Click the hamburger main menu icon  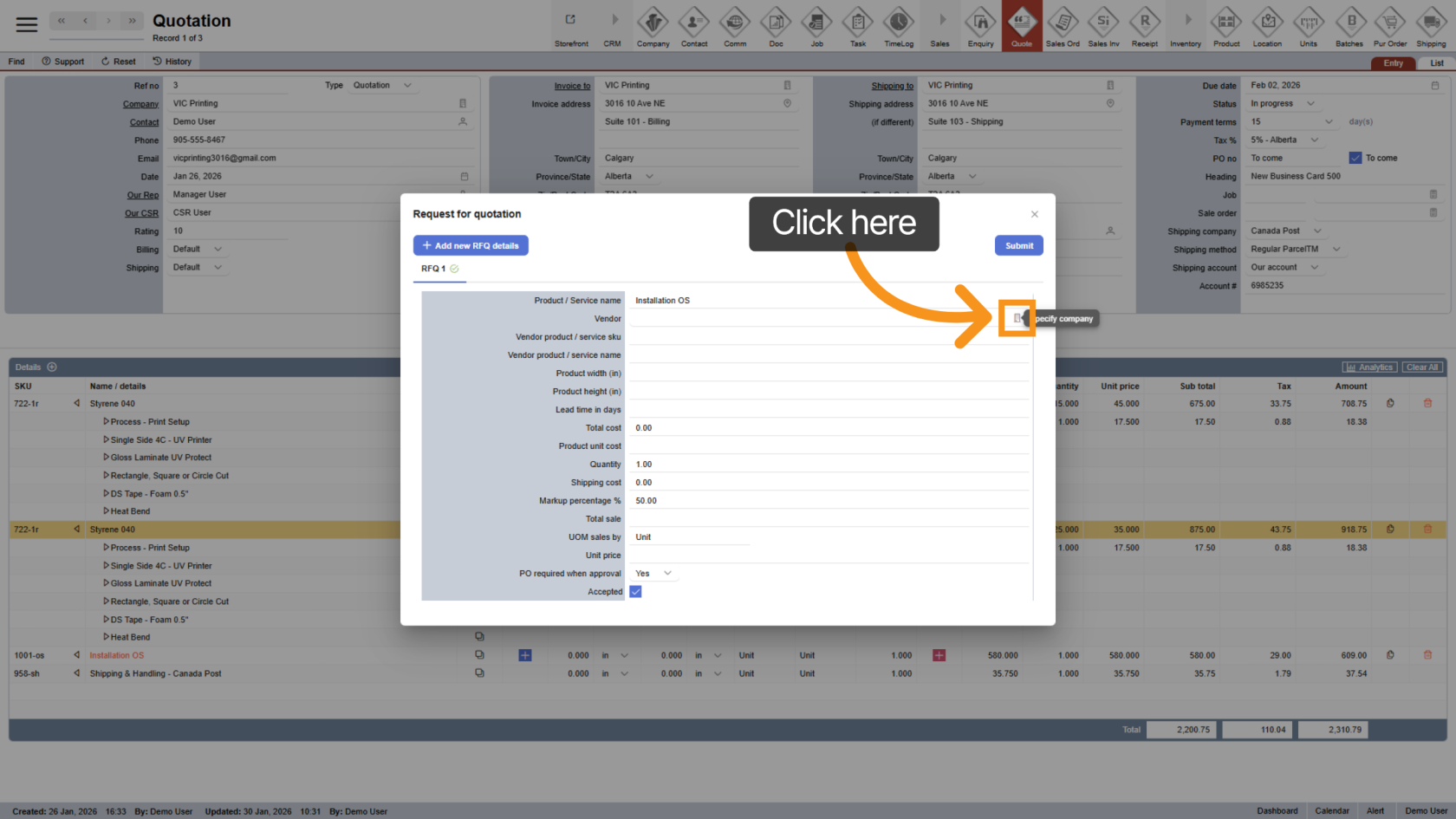27,24
